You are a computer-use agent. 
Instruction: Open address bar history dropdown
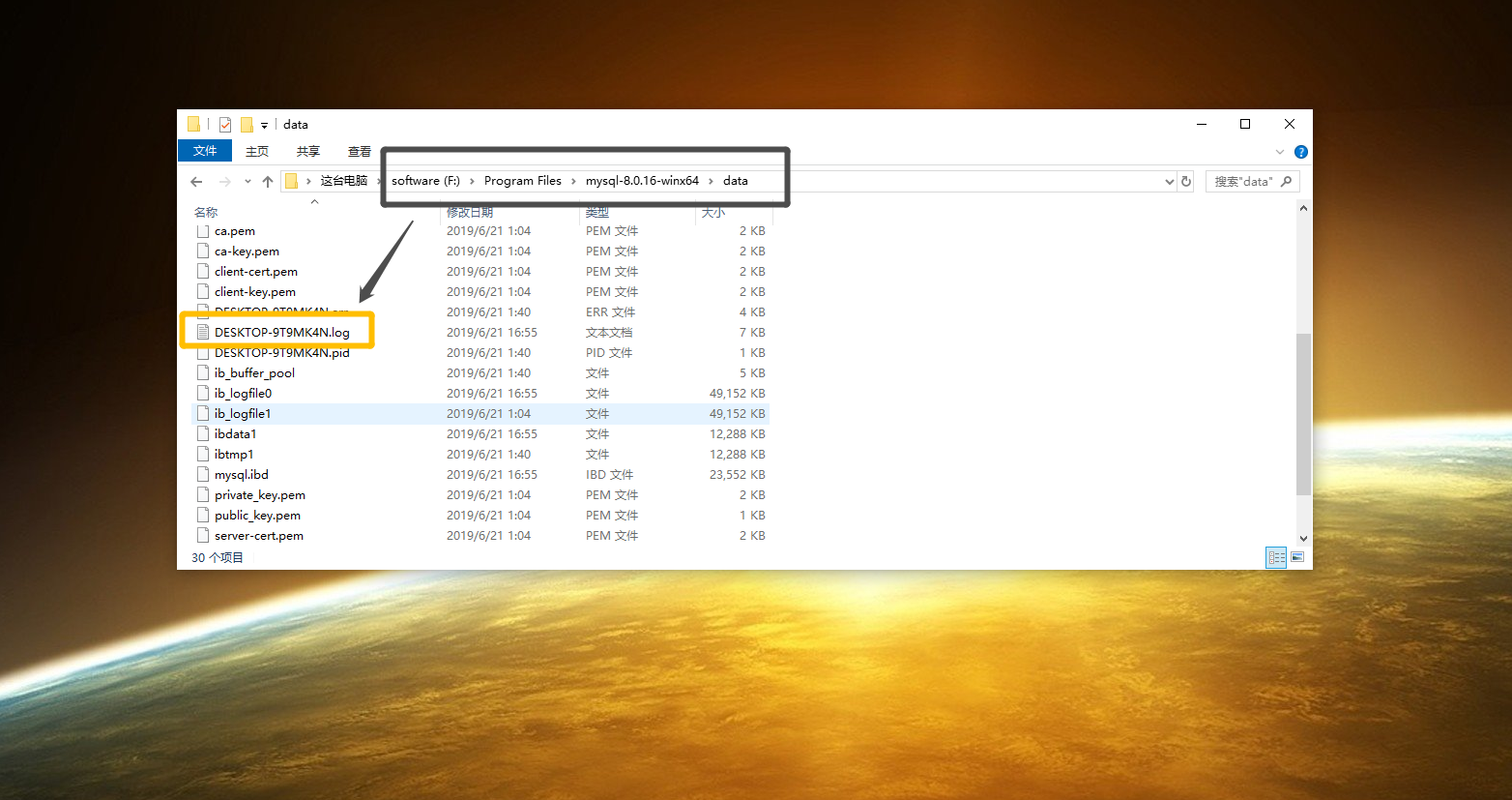1169,182
